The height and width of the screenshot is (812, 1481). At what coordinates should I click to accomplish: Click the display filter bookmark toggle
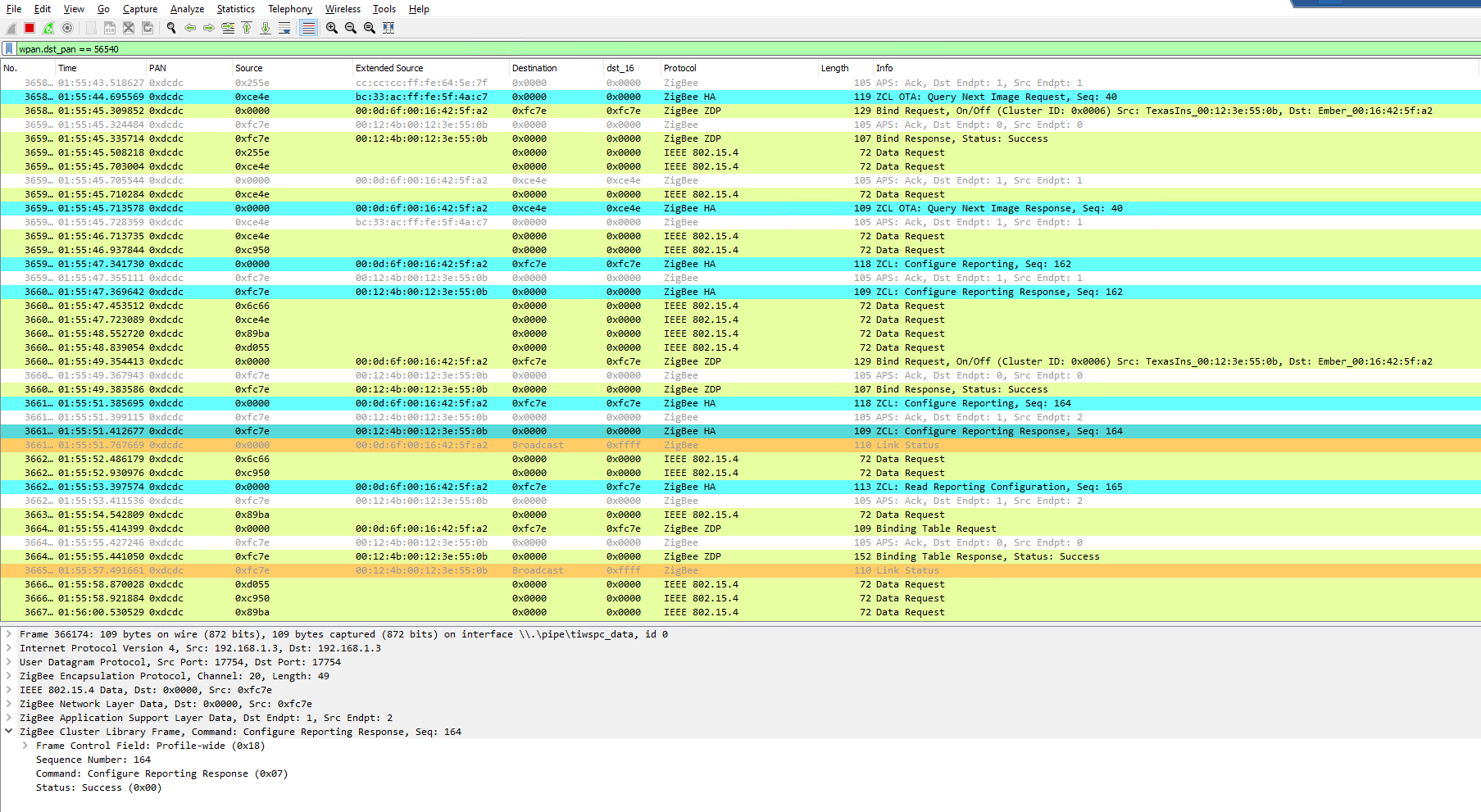pyautogui.click(x=10, y=48)
